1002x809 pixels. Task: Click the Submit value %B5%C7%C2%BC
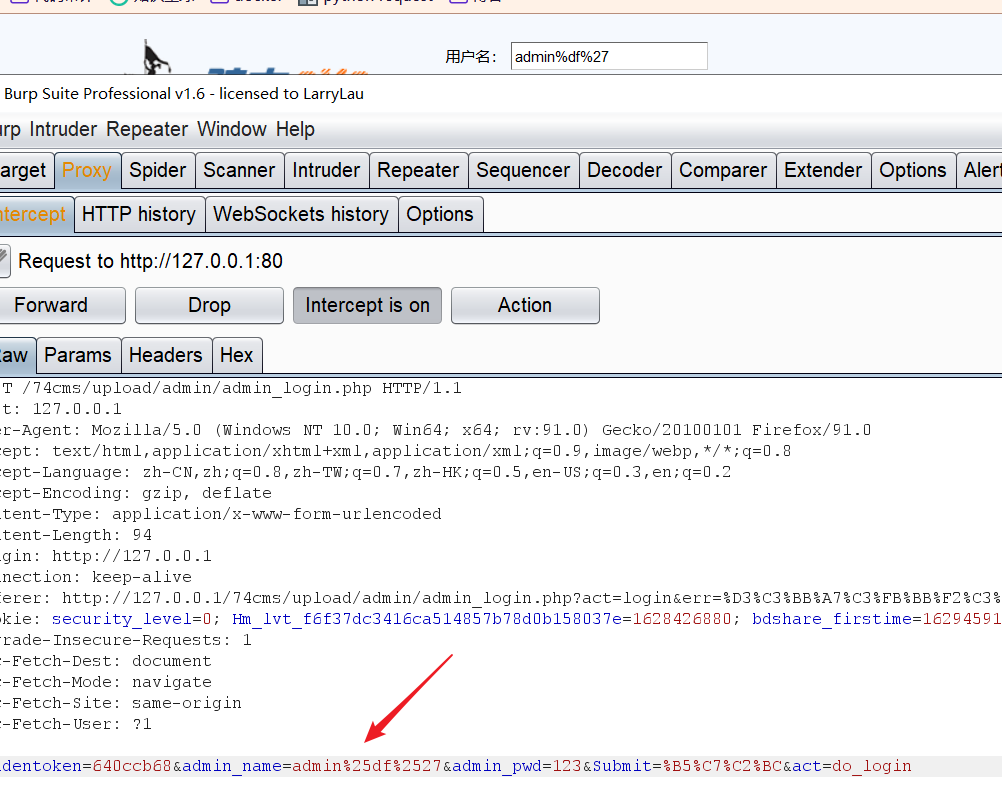[x=722, y=766]
